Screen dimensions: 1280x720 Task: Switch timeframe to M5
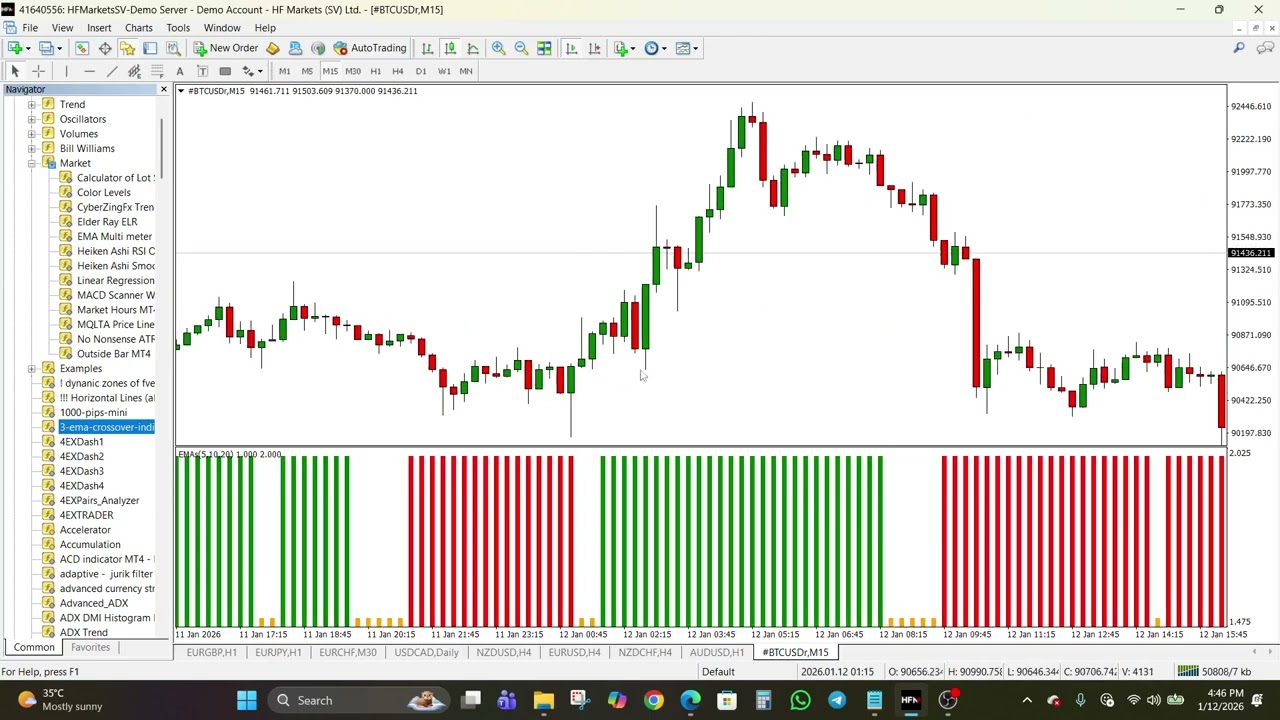(307, 71)
